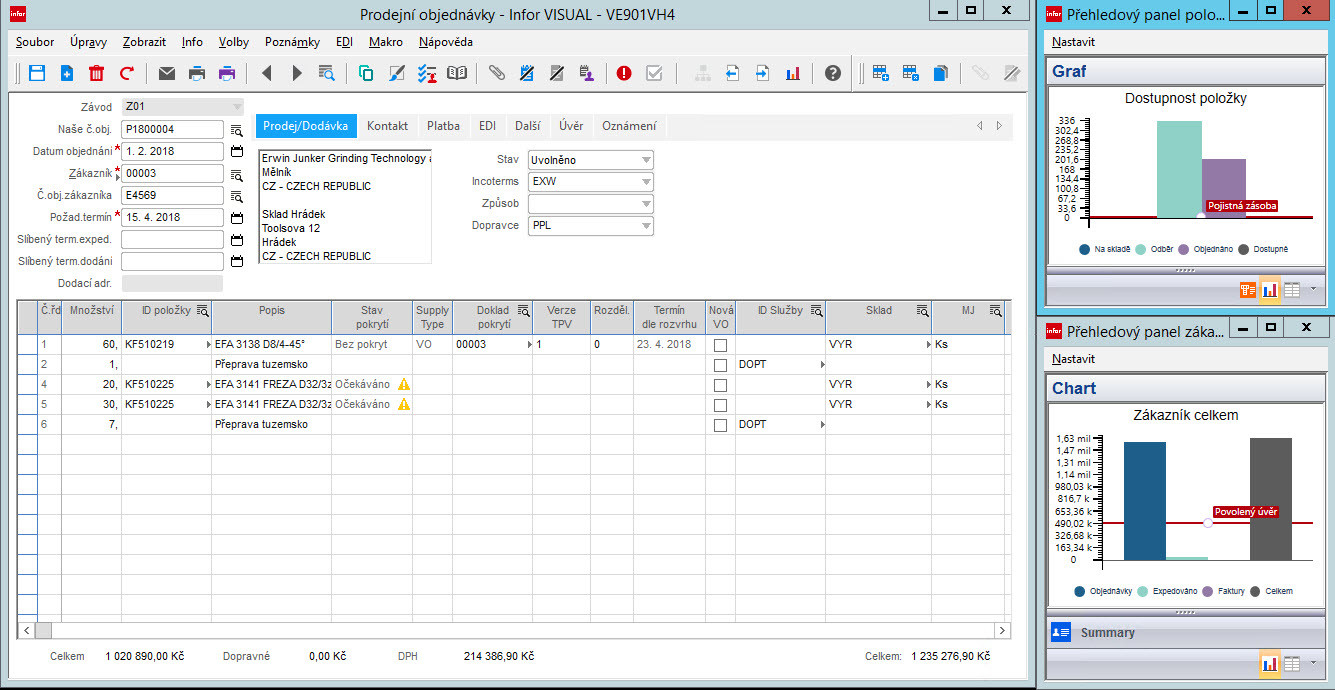Open calendar for Požad.termín

tap(237, 217)
